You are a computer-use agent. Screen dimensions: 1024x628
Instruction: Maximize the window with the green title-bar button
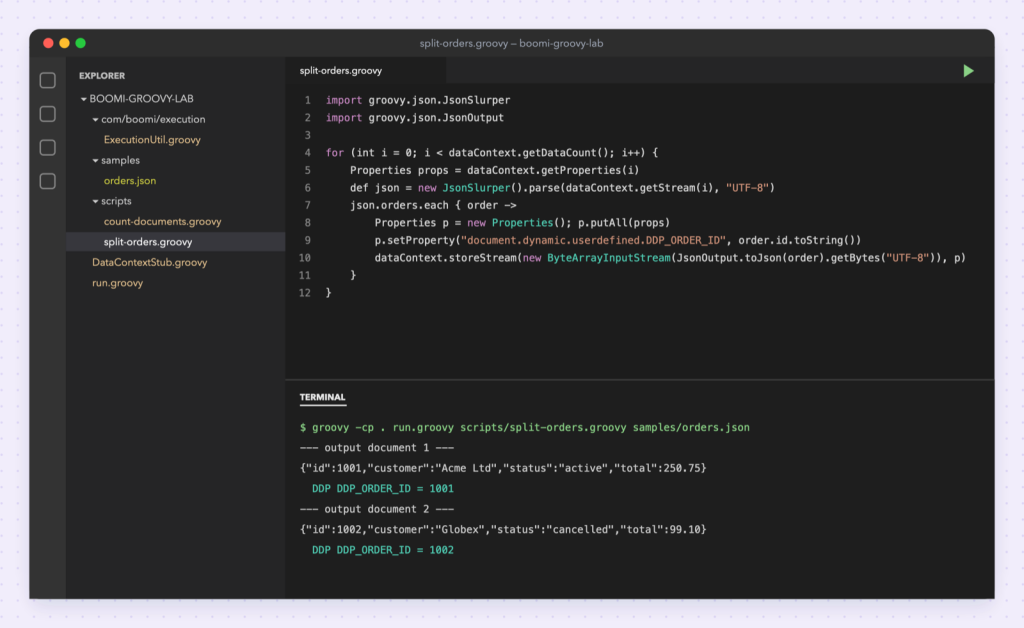coord(80,43)
